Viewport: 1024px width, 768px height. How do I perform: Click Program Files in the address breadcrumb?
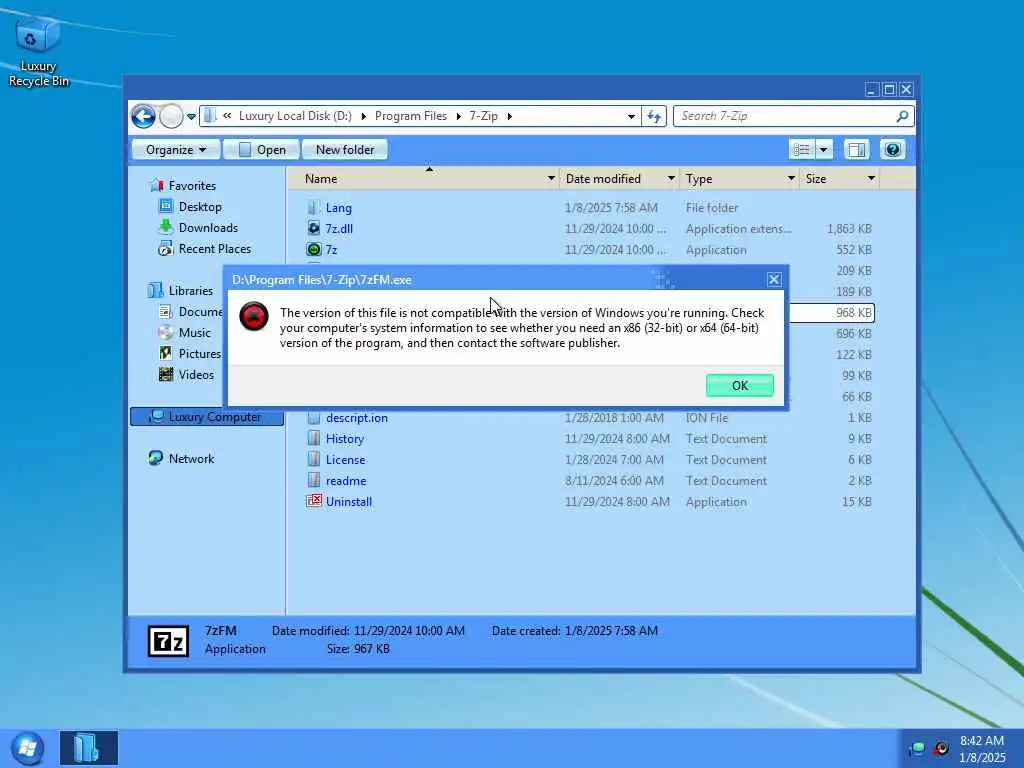411,116
